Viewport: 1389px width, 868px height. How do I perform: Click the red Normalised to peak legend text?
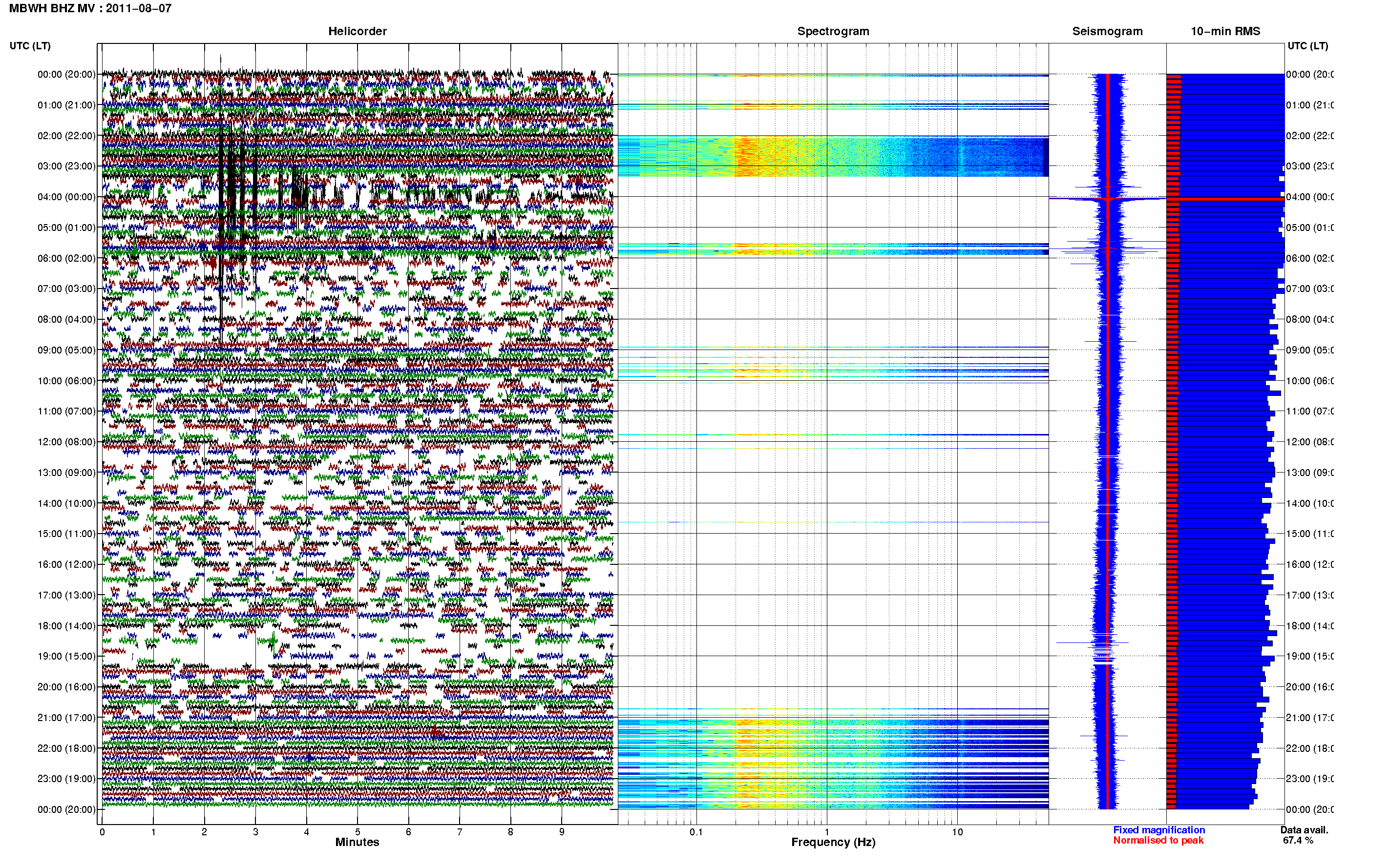pyautogui.click(x=1158, y=841)
